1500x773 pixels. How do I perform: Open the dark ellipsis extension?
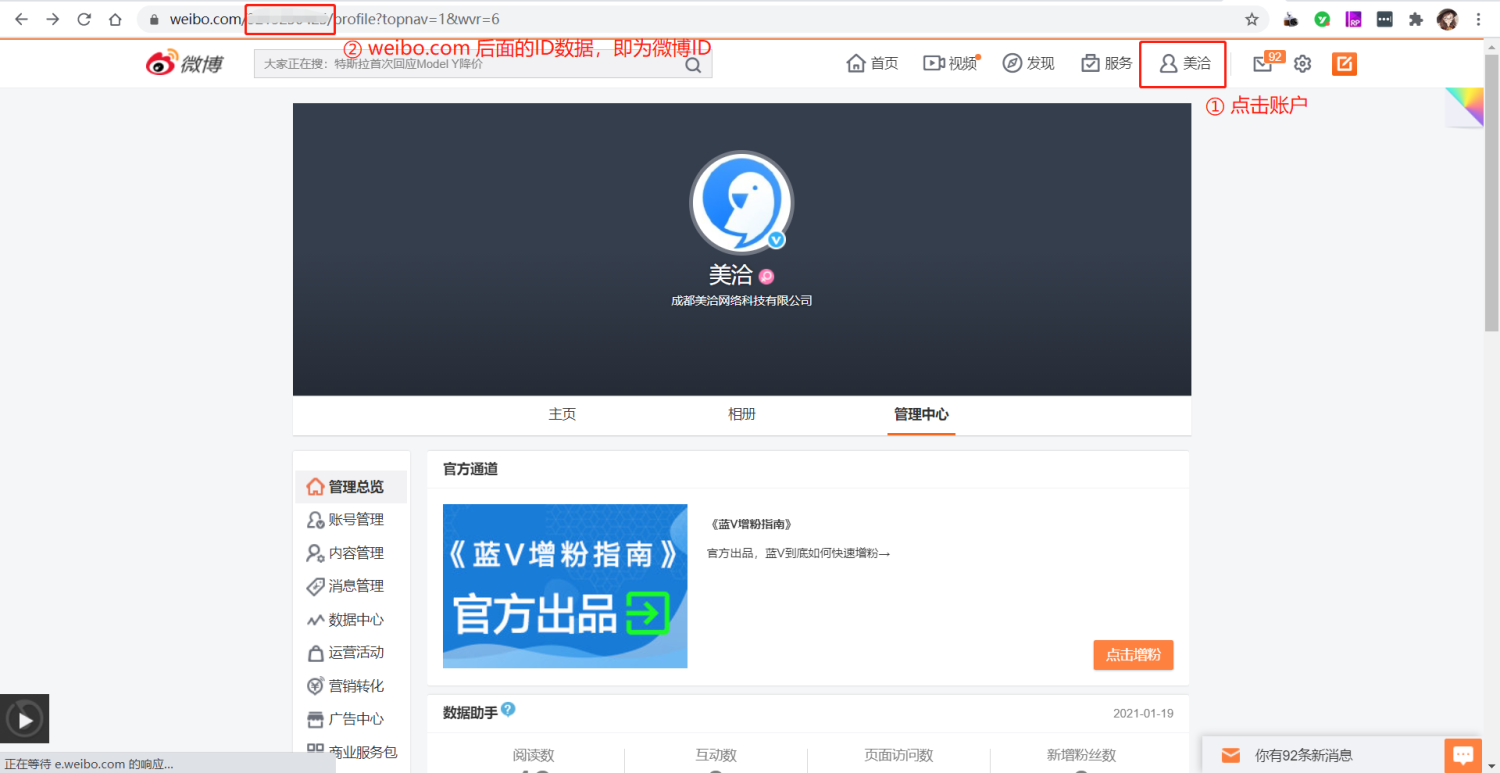point(1384,19)
